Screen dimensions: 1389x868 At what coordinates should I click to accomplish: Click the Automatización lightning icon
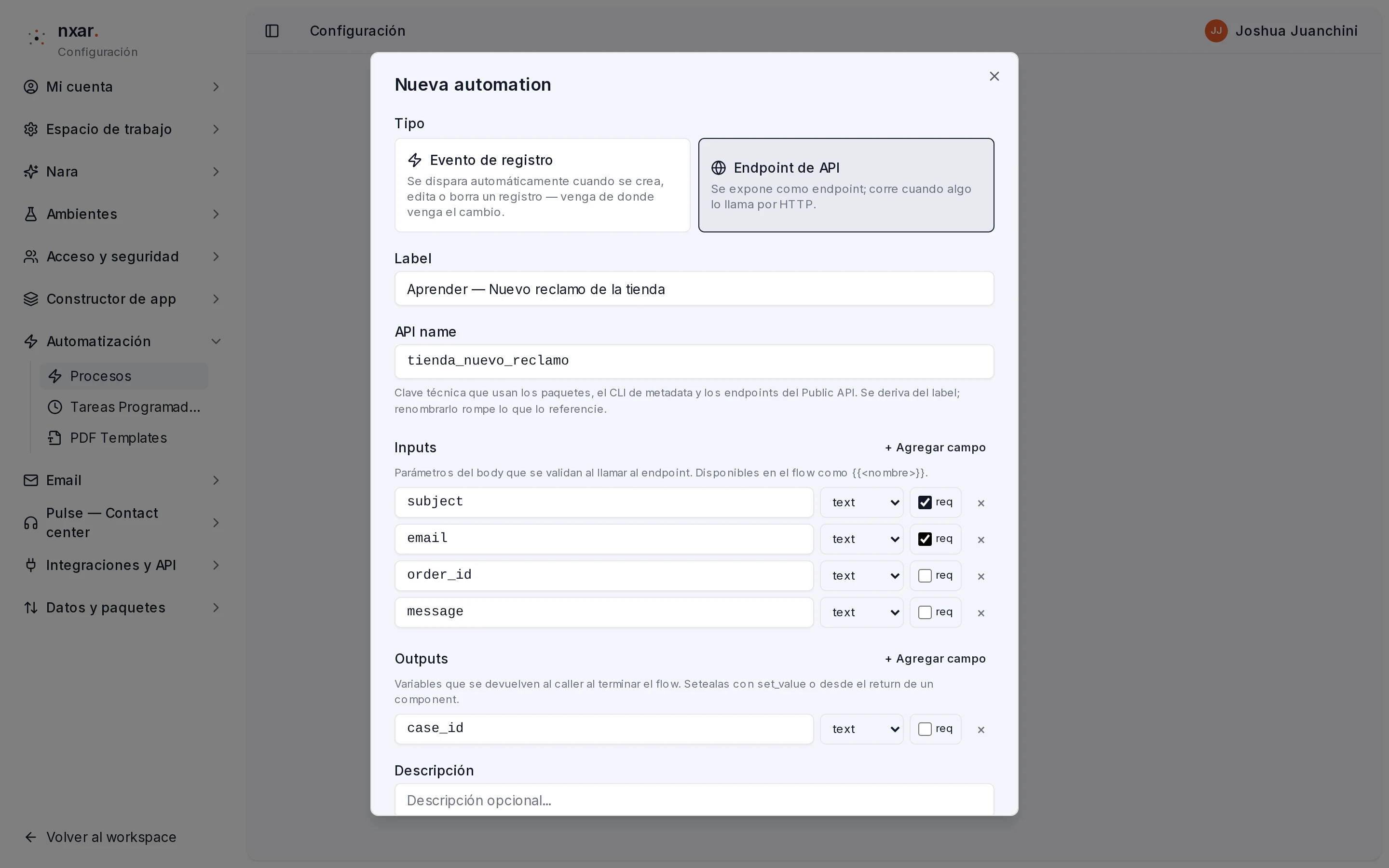click(31, 341)
